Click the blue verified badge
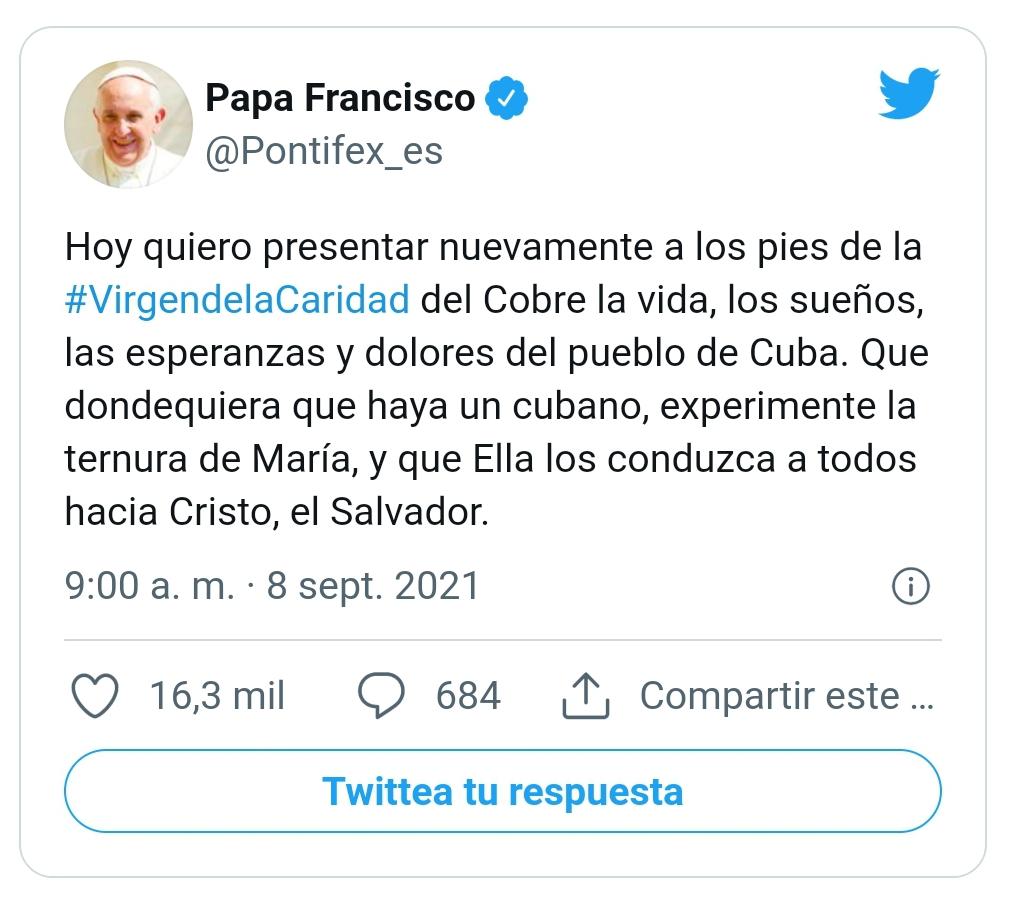The image size is (1009, 899). tap(506, 98)
